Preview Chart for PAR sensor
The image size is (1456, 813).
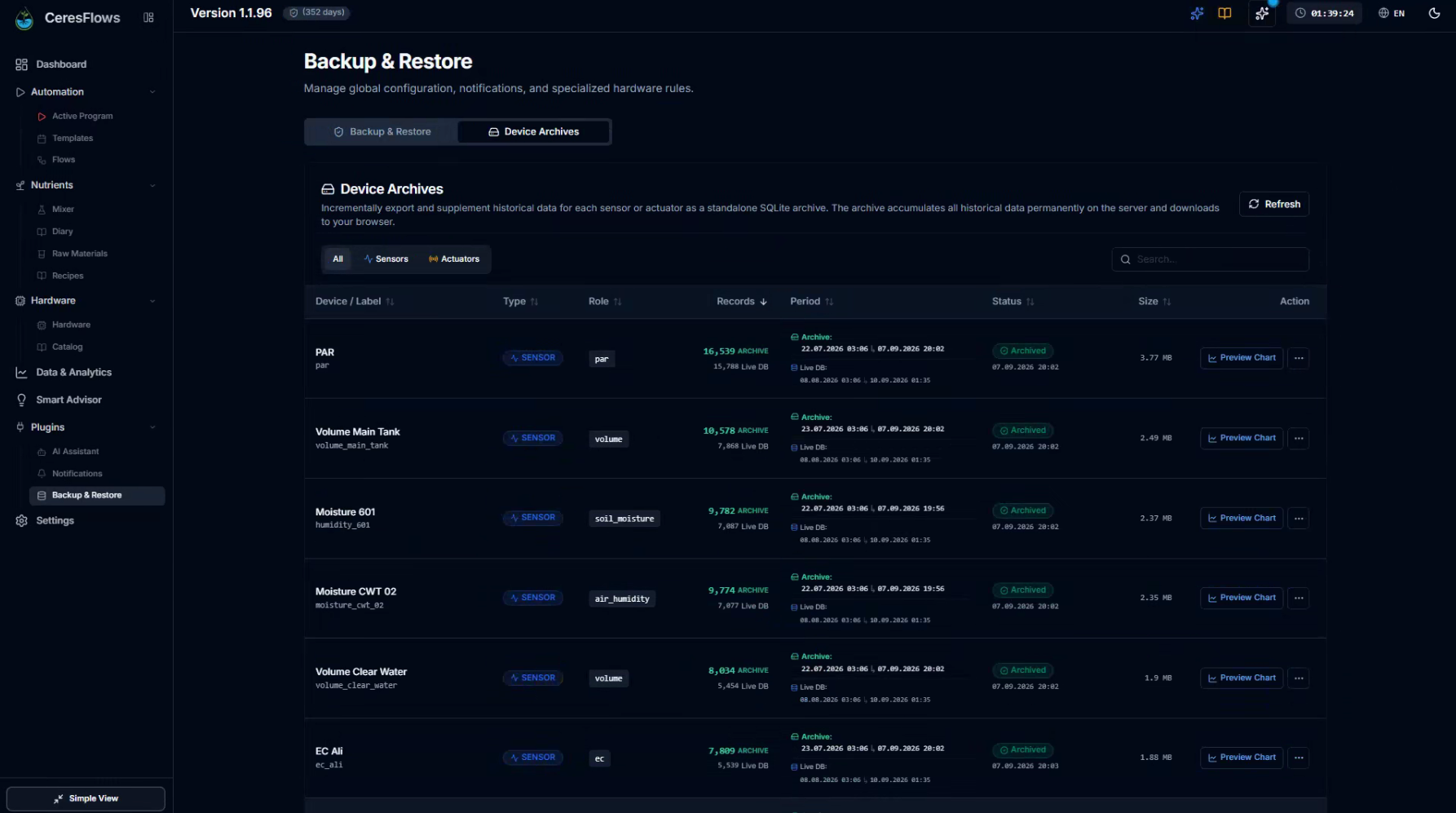point(1242,358)
